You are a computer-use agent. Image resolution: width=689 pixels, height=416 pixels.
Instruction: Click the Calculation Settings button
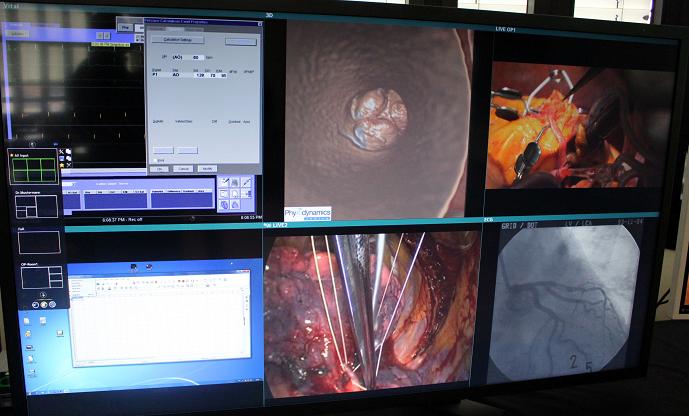178,40
